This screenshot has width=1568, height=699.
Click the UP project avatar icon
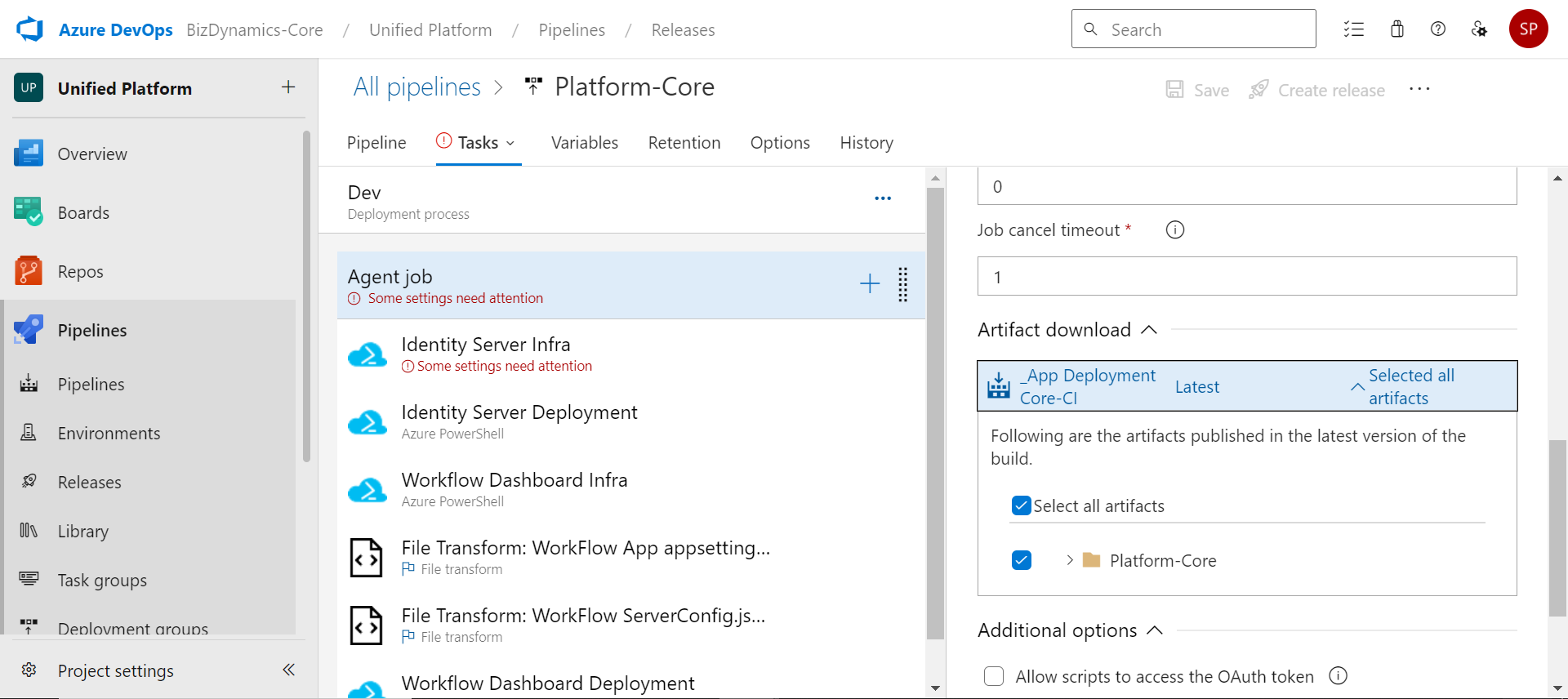(29, 87)
